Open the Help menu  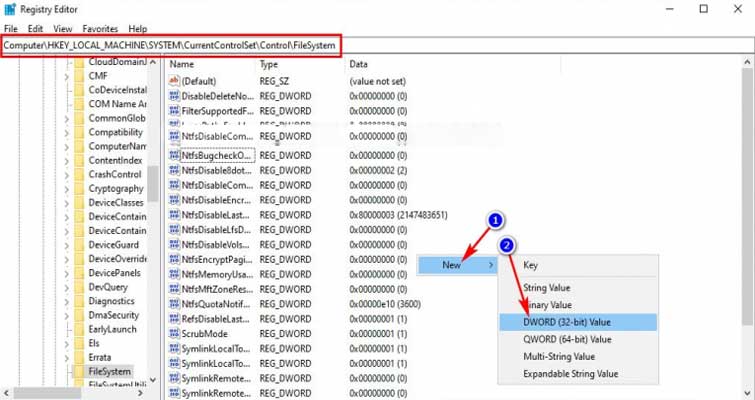[x=138, y=29]
